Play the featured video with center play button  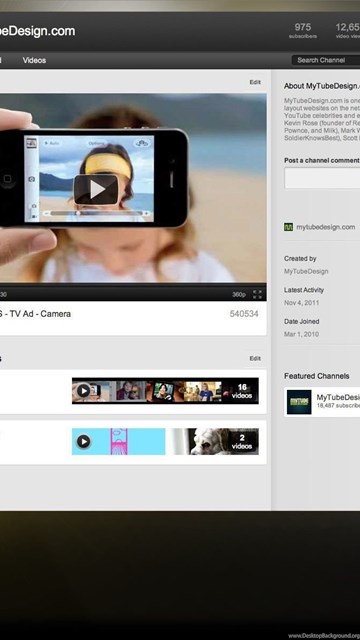(x=96, y=189)
